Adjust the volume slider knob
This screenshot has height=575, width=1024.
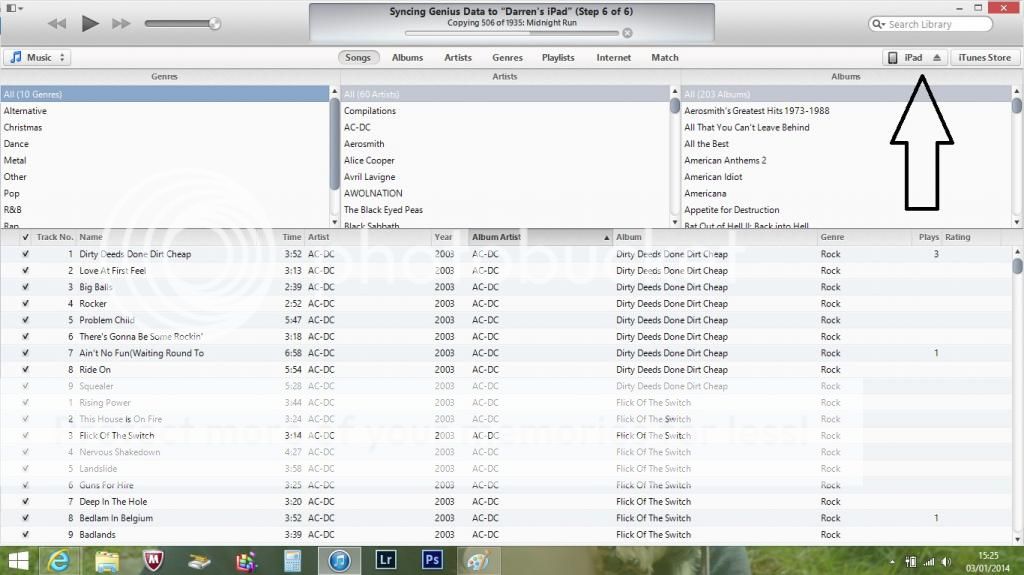[x=214, y=24]
